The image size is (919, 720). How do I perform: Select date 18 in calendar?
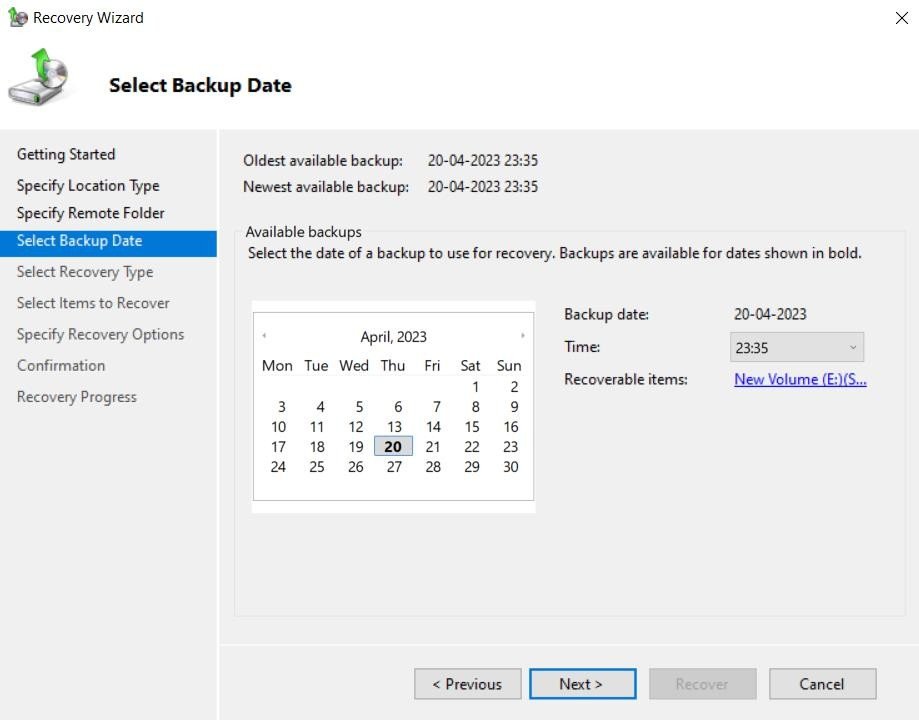pos(317,447)
